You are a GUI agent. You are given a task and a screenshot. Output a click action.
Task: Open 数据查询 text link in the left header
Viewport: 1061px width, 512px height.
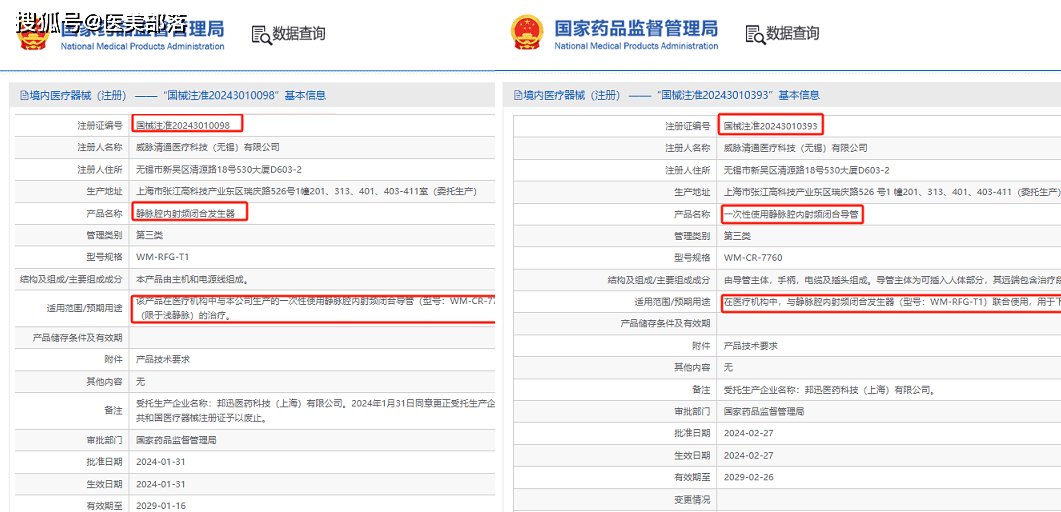click(x=299, y=34)
